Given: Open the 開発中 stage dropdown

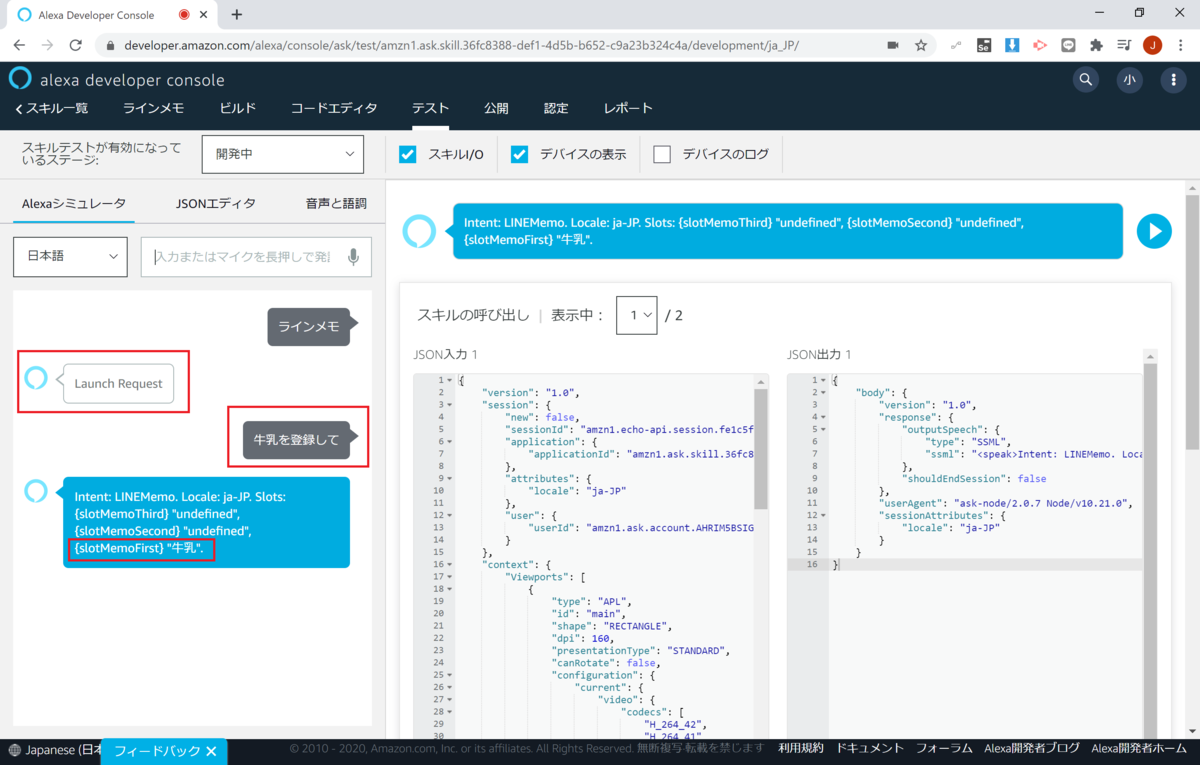Looking at the screenshot, I should coord(283,154).
